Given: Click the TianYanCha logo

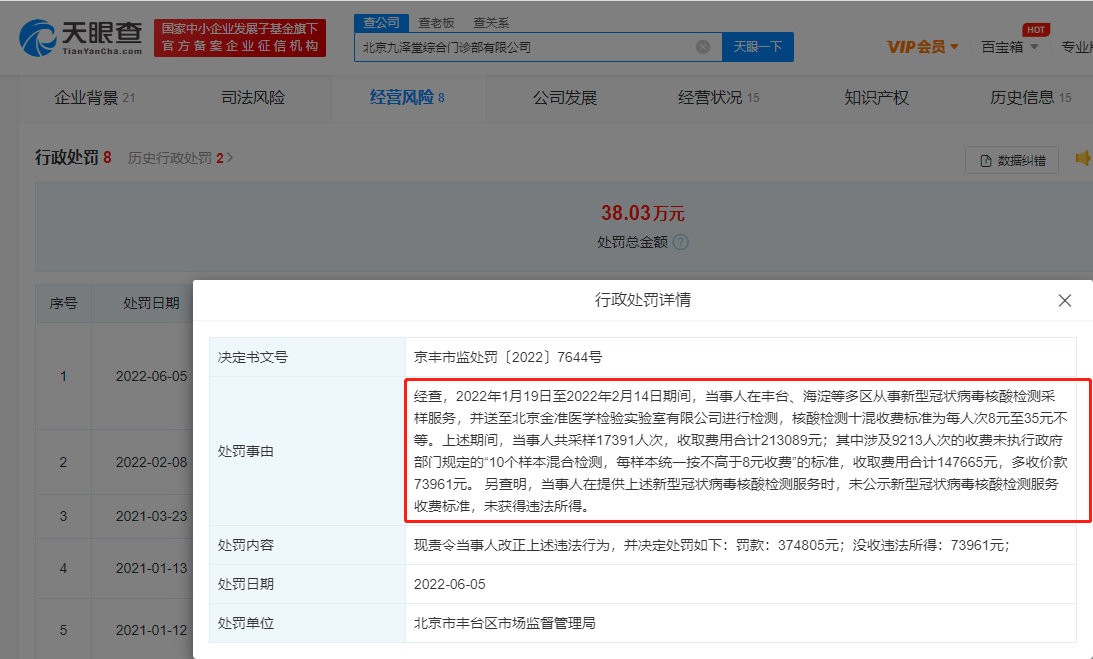Looking at the screenshot, I should point(82,37).
